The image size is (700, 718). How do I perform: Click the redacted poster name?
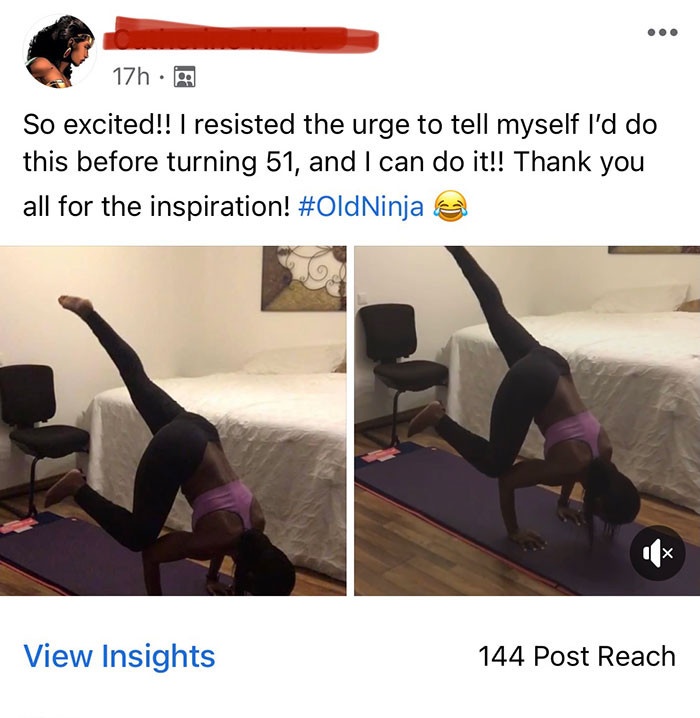point(240,36)
